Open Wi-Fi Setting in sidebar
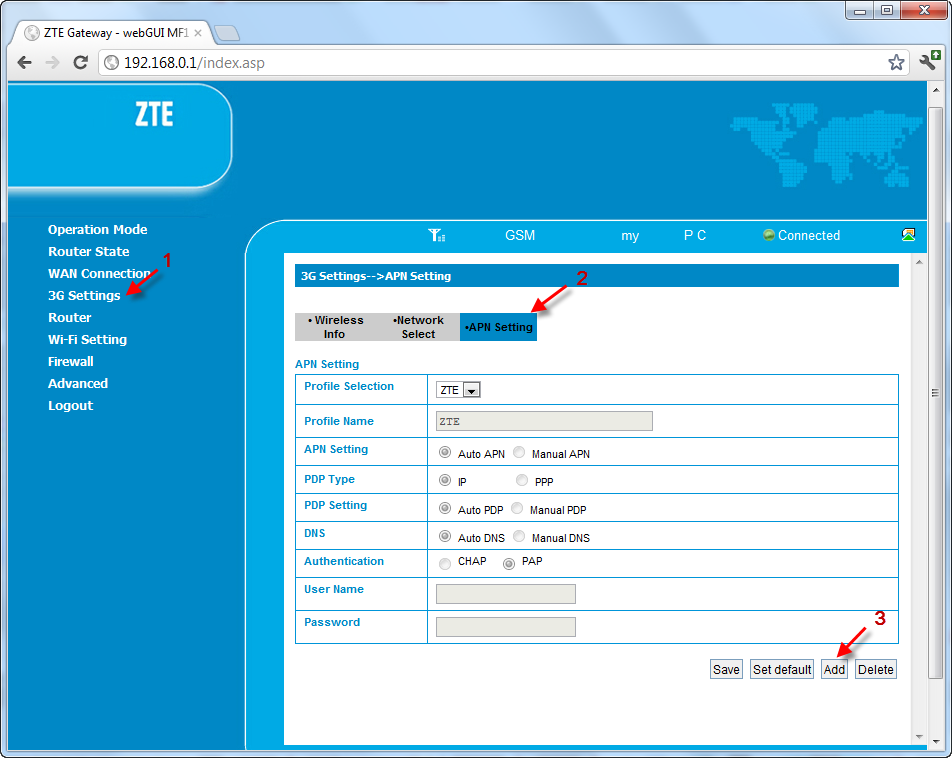The height and width of the screenshot is (758, 952). pos(87,340)
